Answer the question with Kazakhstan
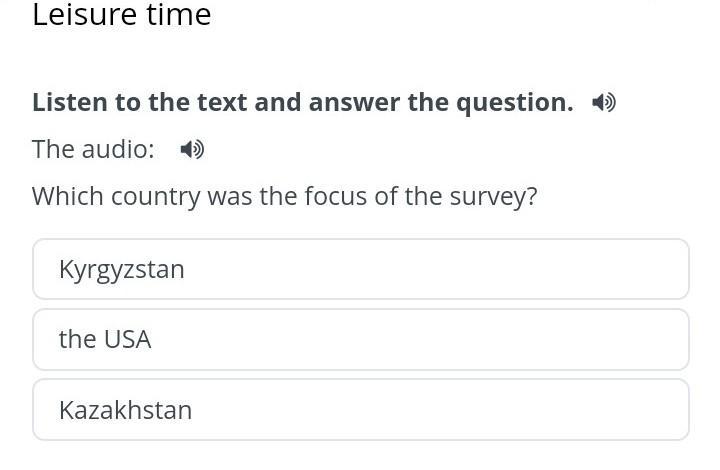The image size is (720, 470). point(360,410)
